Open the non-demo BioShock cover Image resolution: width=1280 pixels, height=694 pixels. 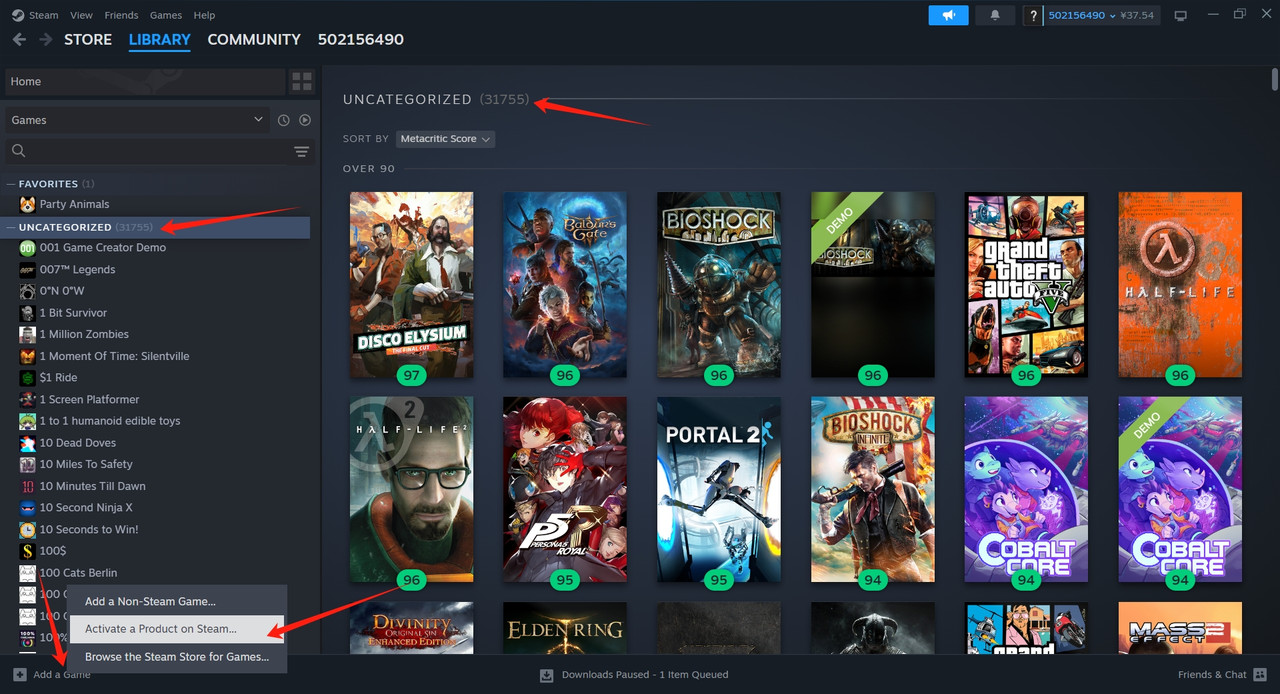(719, 285)
